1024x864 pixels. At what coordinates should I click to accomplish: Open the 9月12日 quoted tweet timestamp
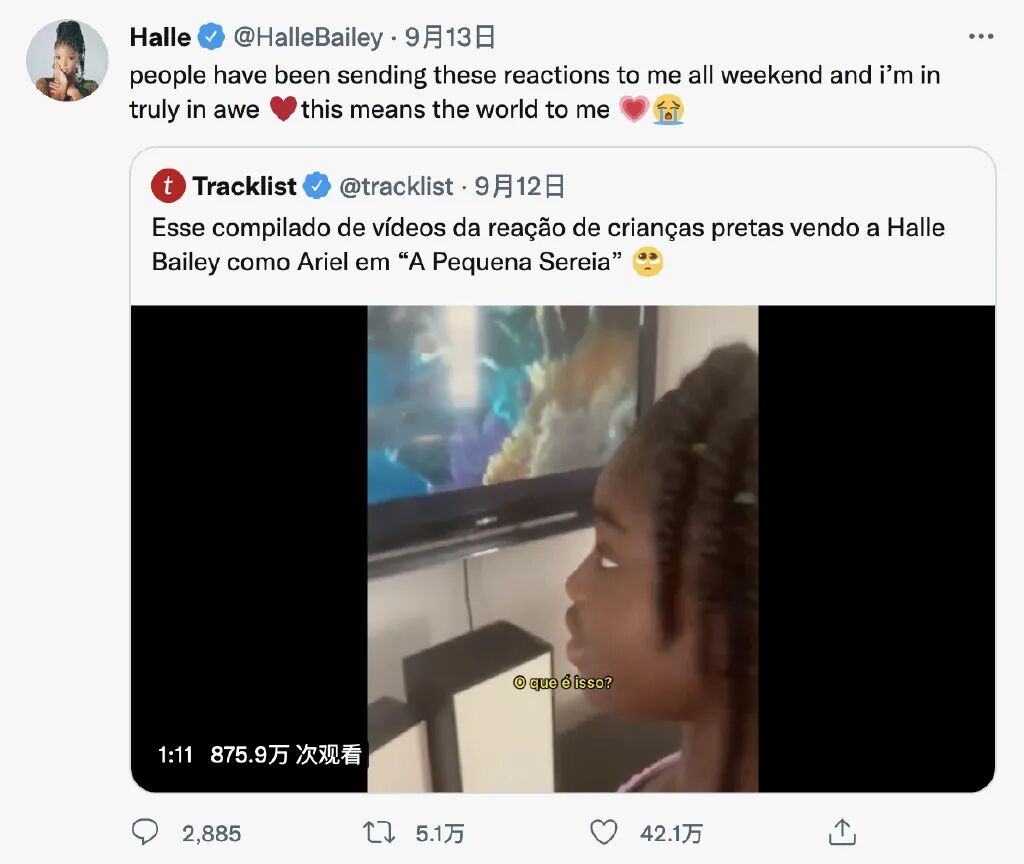519,187
